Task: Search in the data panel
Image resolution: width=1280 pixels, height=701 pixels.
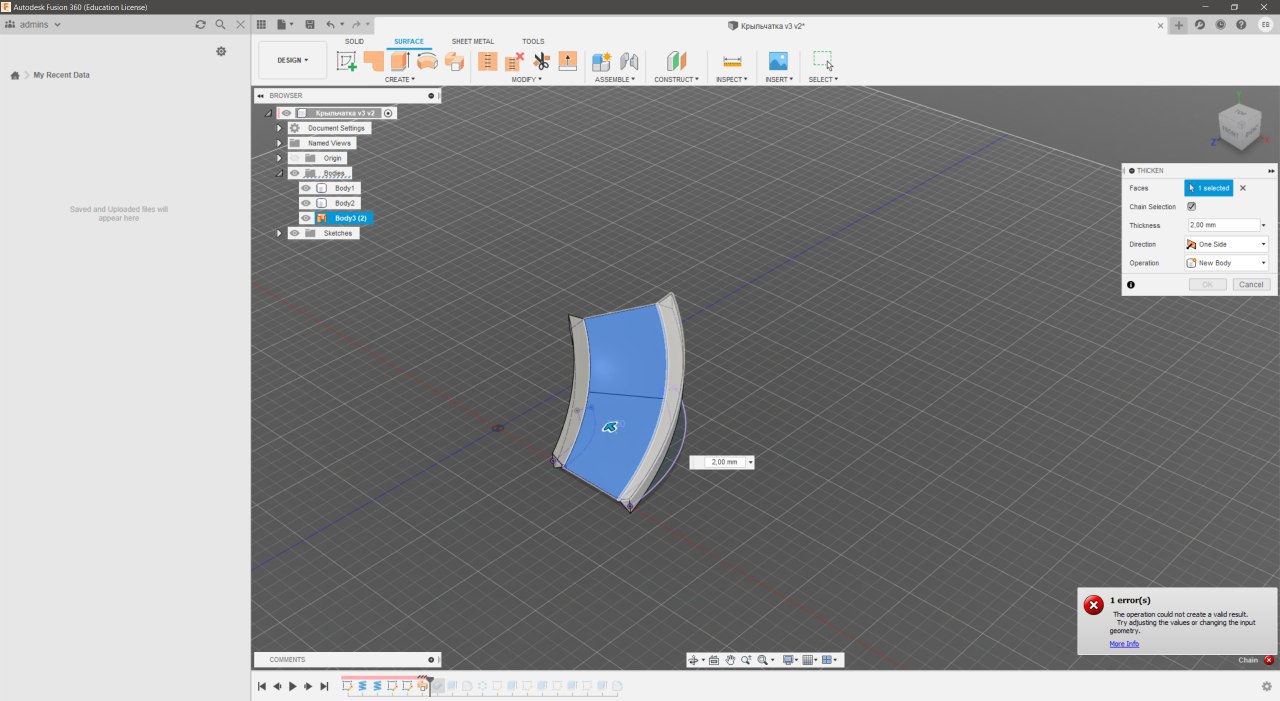Action: tap(220, 24)
